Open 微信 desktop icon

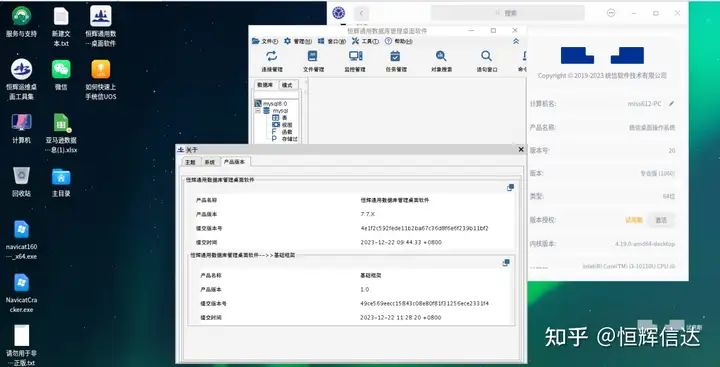click(x=61, y=75)
